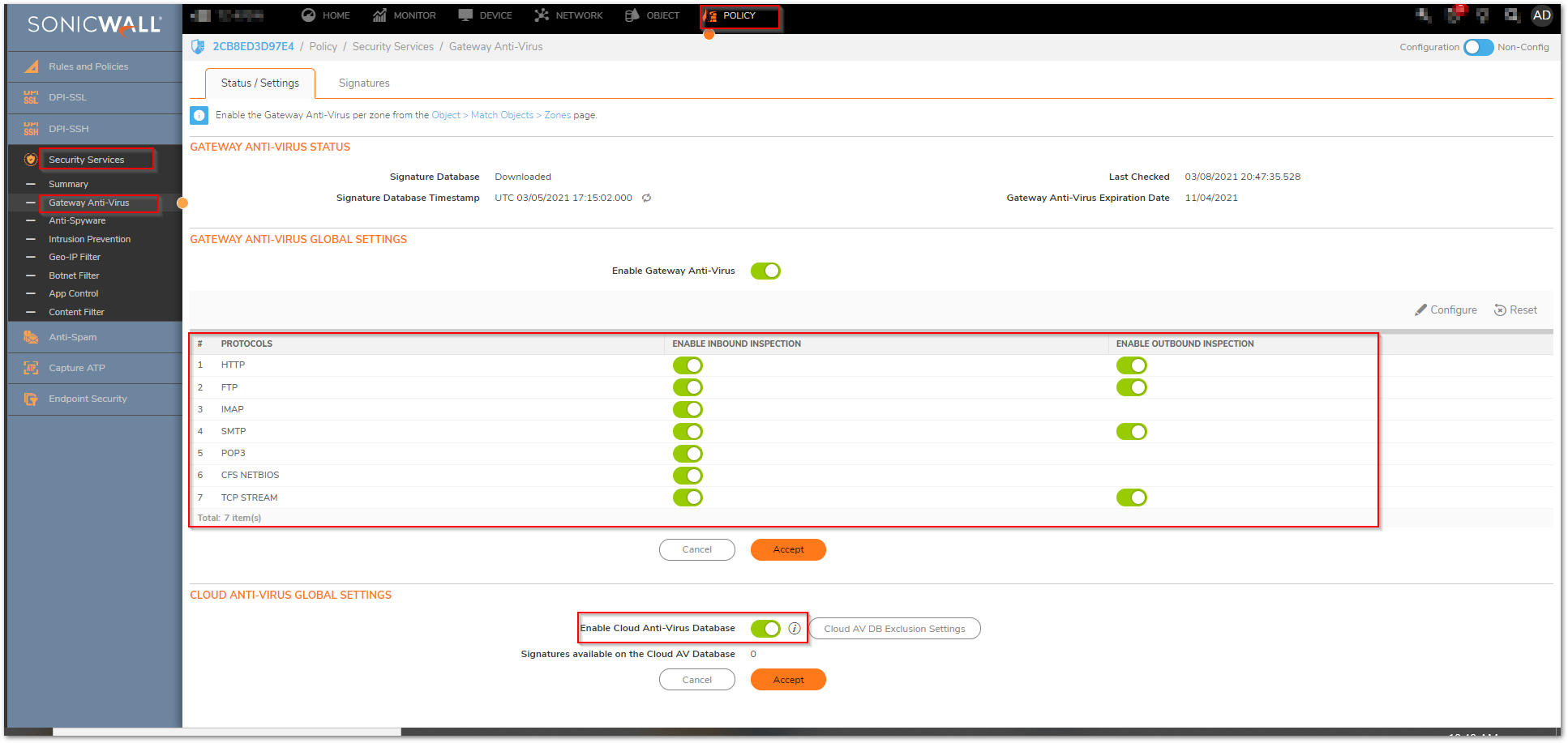Open the OBJECT navigation icon

point(632,15)
